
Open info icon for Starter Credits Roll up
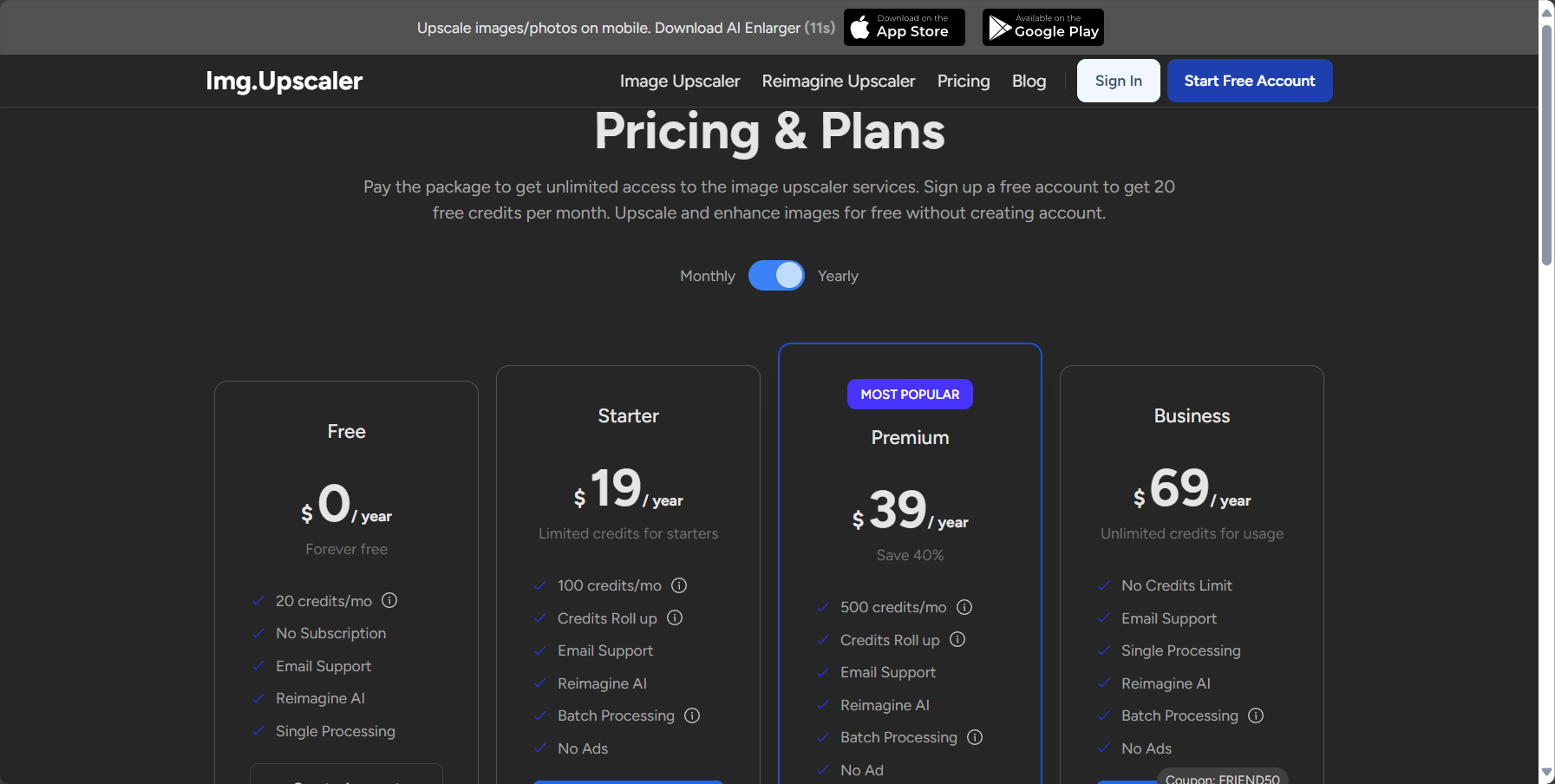[675, 617]
